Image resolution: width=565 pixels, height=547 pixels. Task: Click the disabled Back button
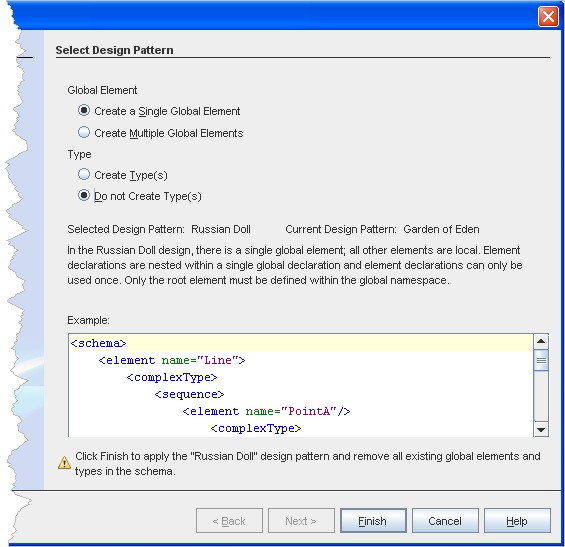229,520
